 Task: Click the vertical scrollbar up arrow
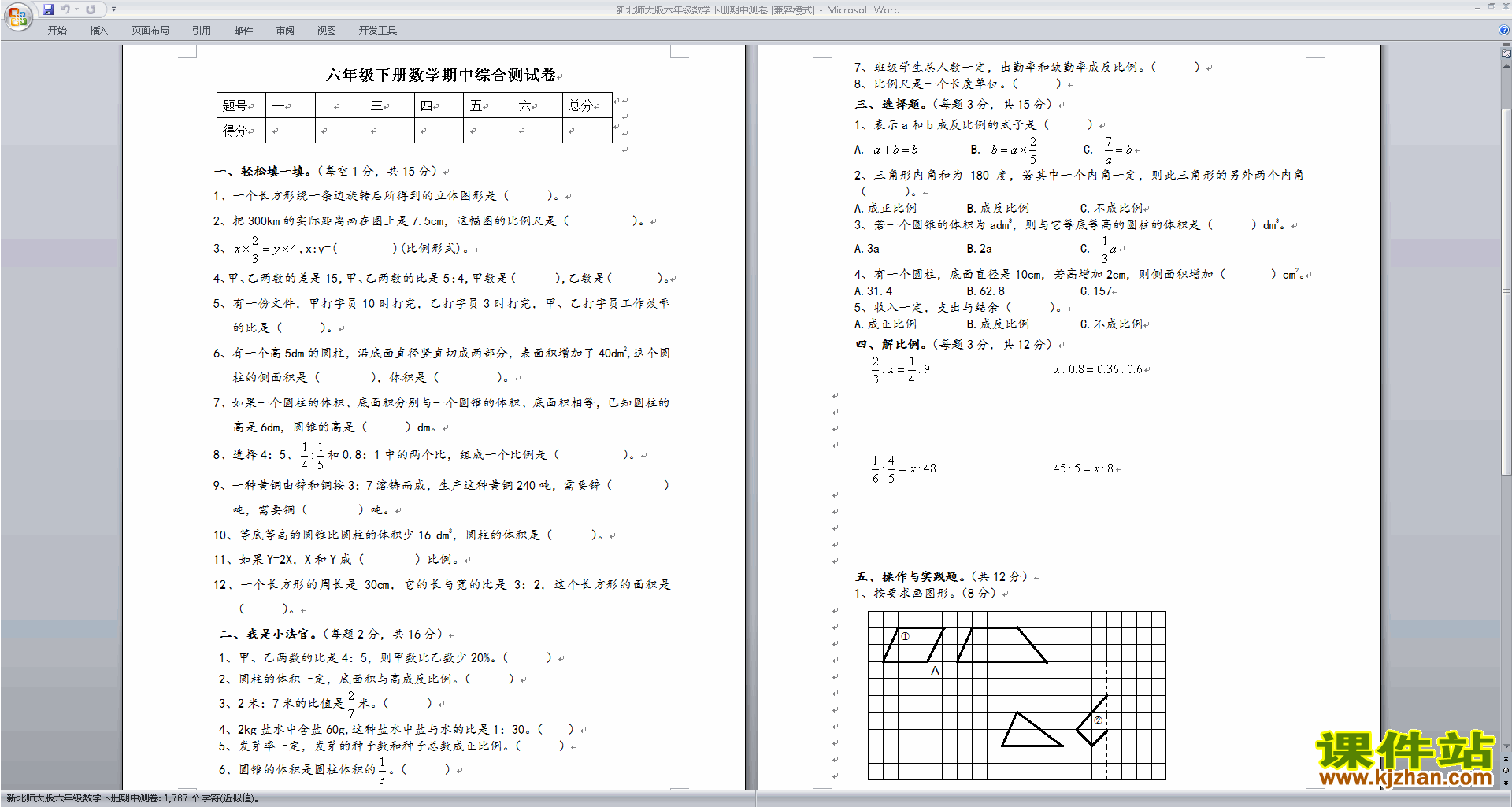[1506, 66]
